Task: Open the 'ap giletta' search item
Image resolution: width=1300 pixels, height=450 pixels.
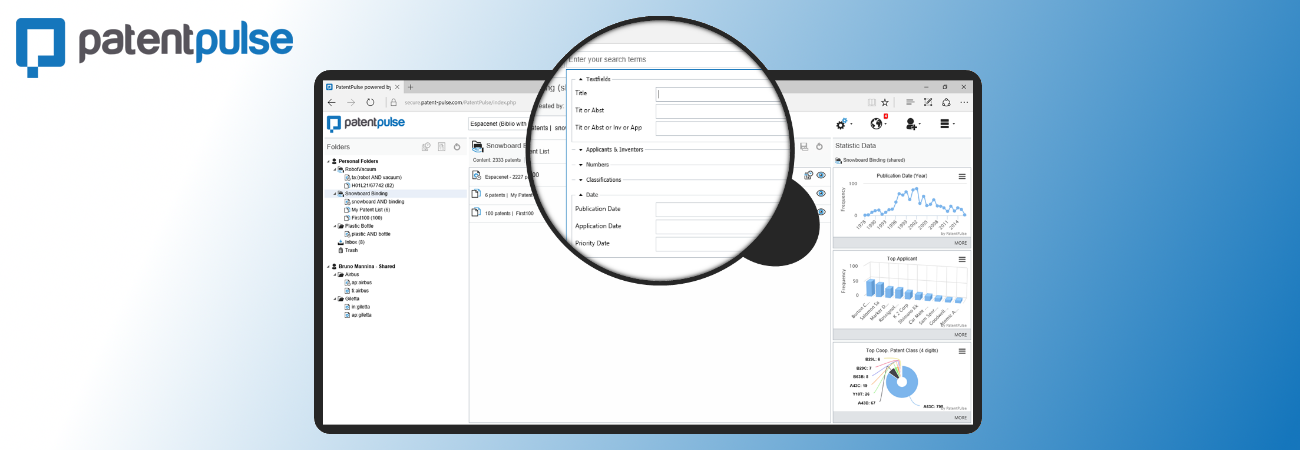Action: coord(361,315)
